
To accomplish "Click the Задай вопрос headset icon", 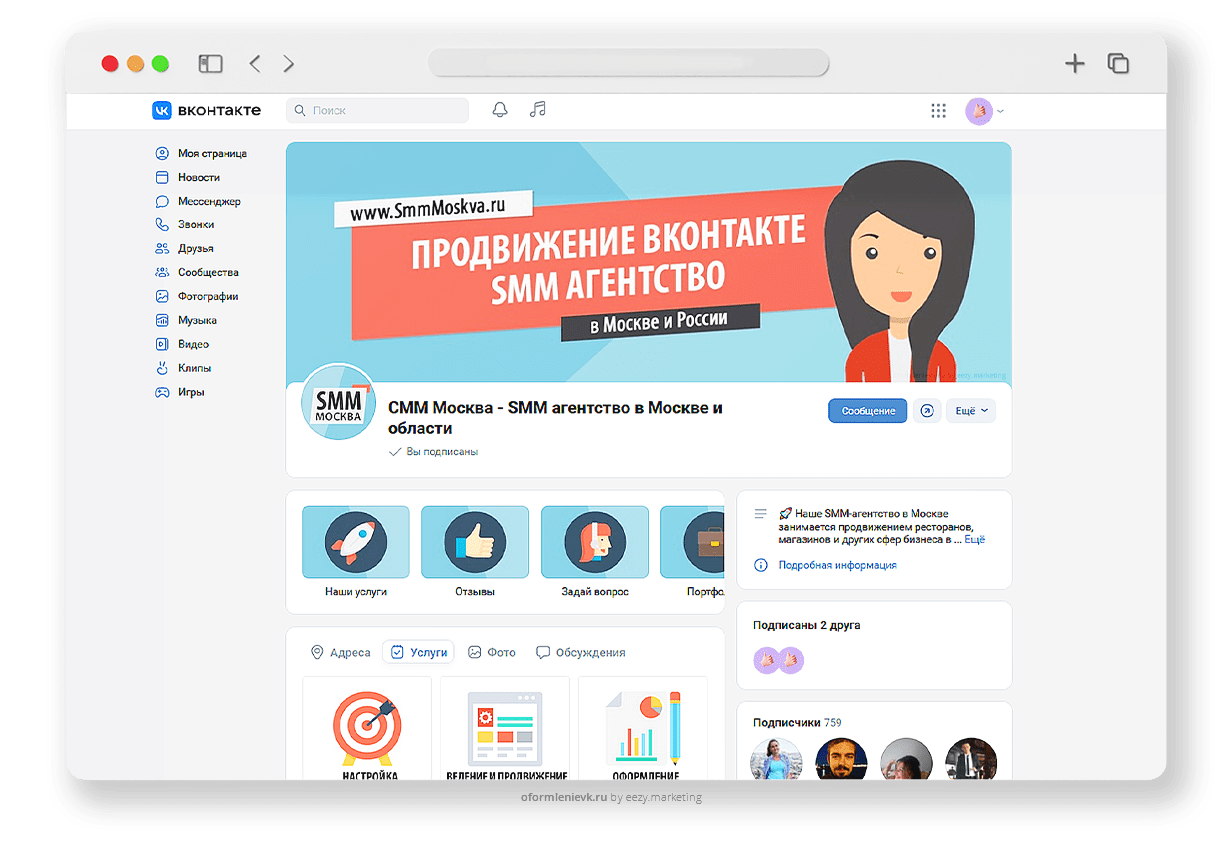I will [595, 542].
